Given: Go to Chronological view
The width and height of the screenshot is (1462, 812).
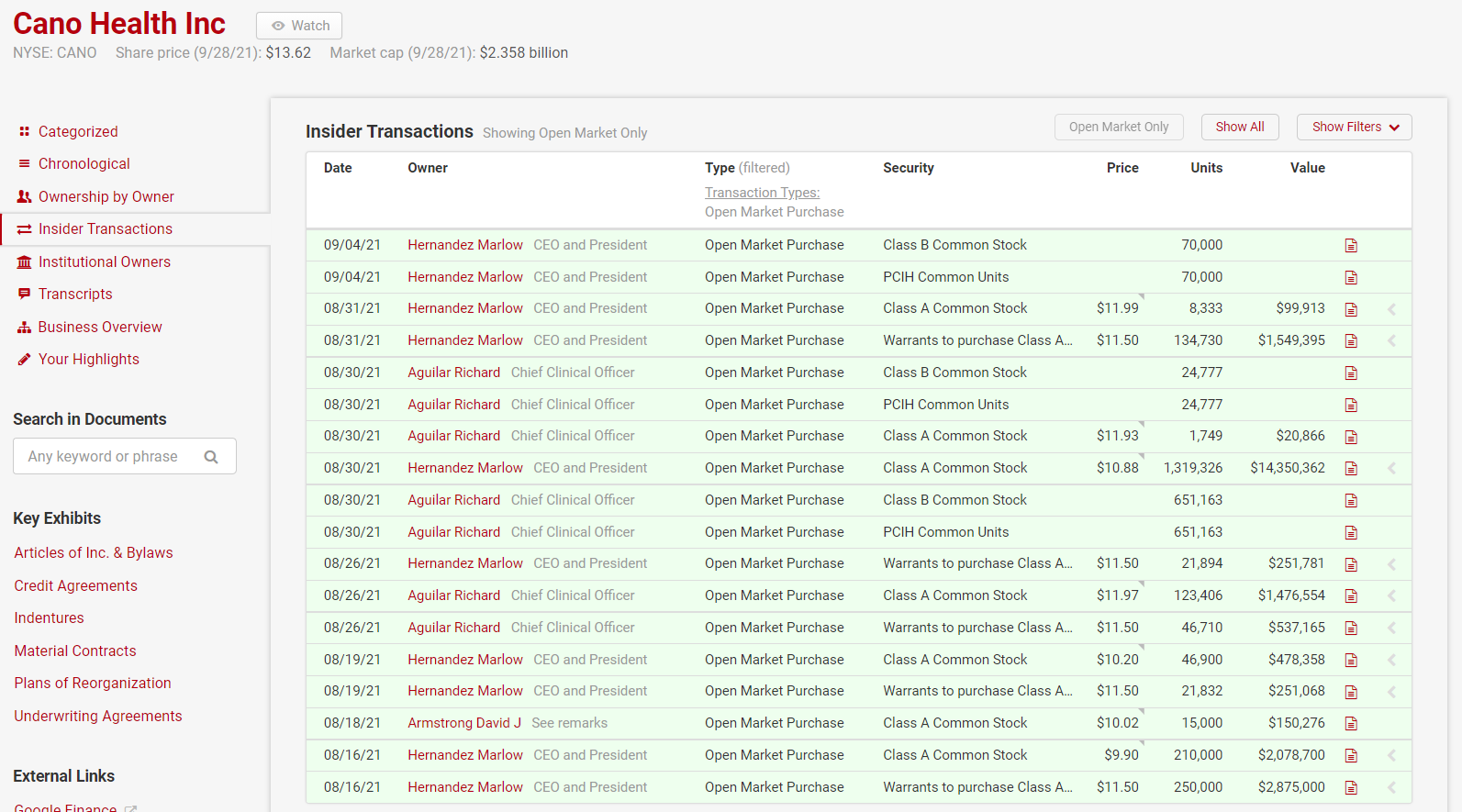Looking at the screenshot, I should pos(84,163).
